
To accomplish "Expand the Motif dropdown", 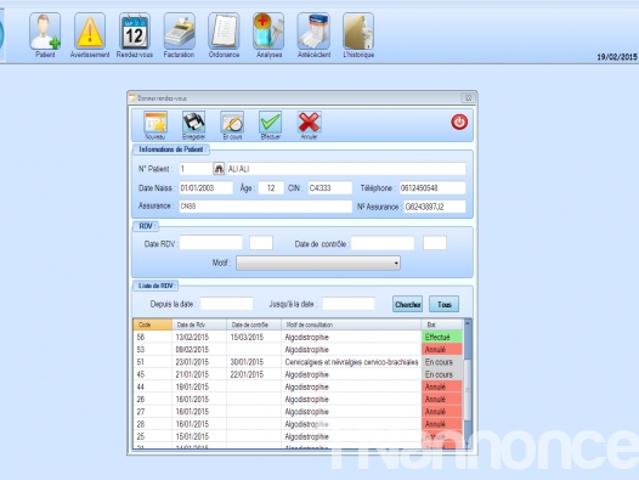I will pyautogui.click(x=318, y=263).
